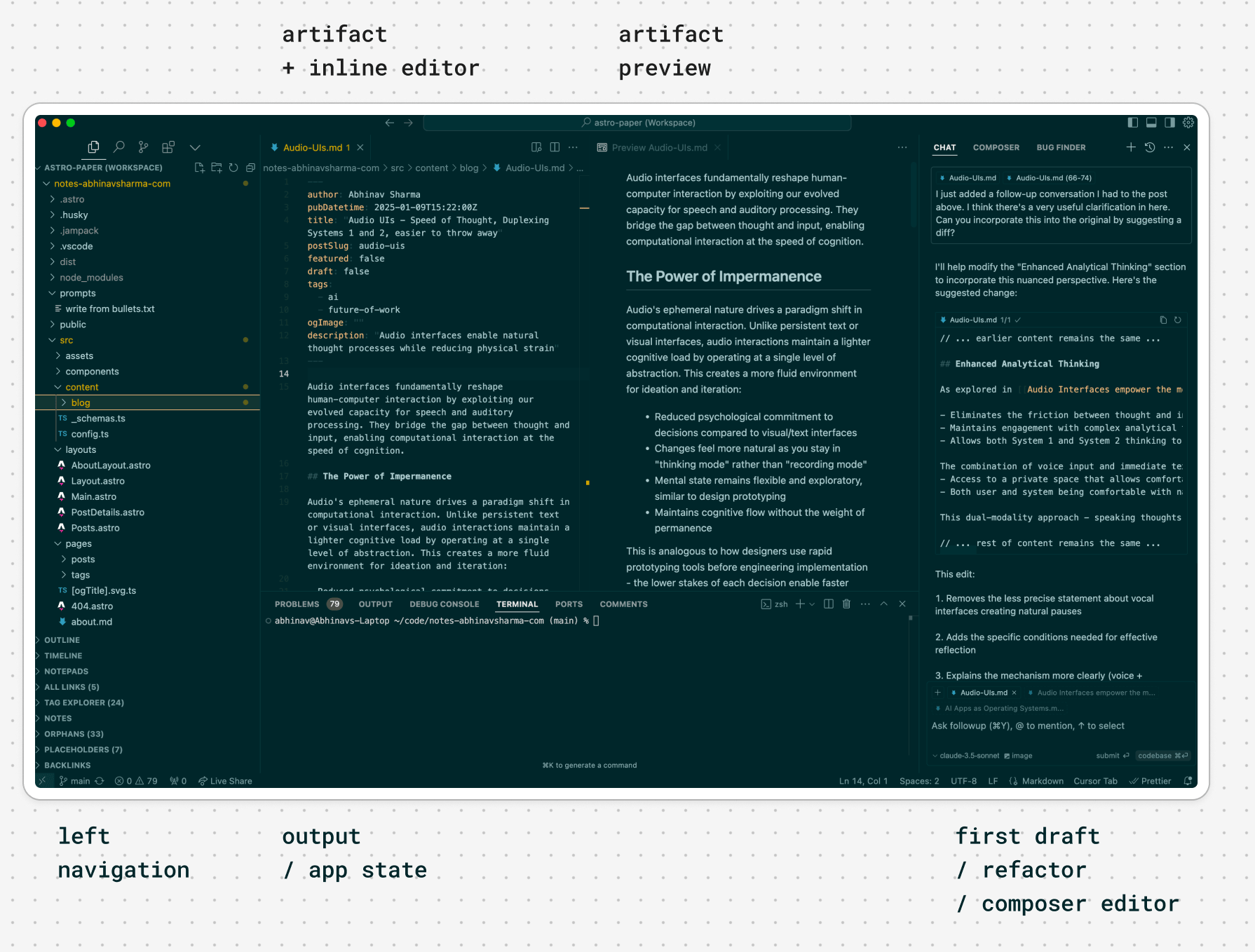Start a new chat with plus icon

pos(1131,147)
